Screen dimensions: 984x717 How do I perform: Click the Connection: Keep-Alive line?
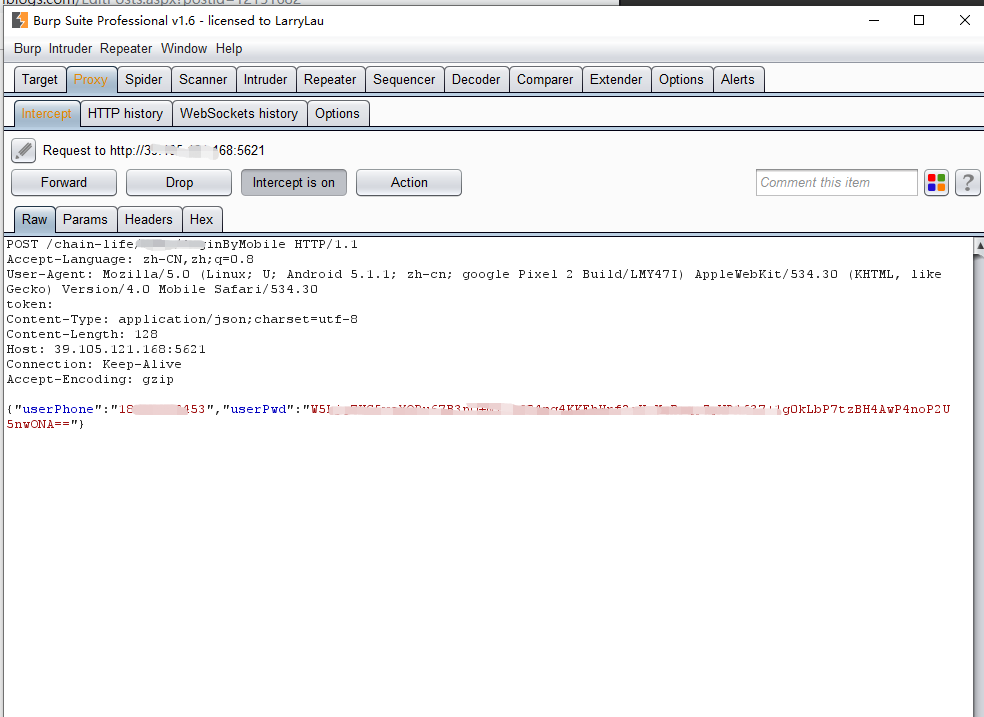94,364
